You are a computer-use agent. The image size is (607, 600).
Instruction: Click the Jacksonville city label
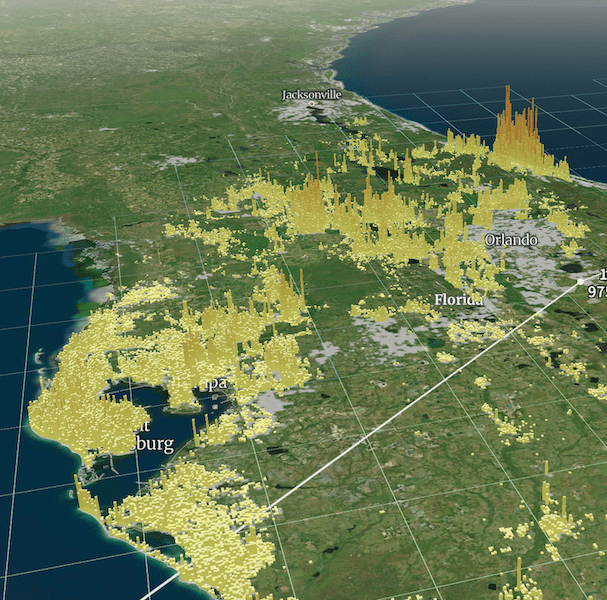pos(311,94)
